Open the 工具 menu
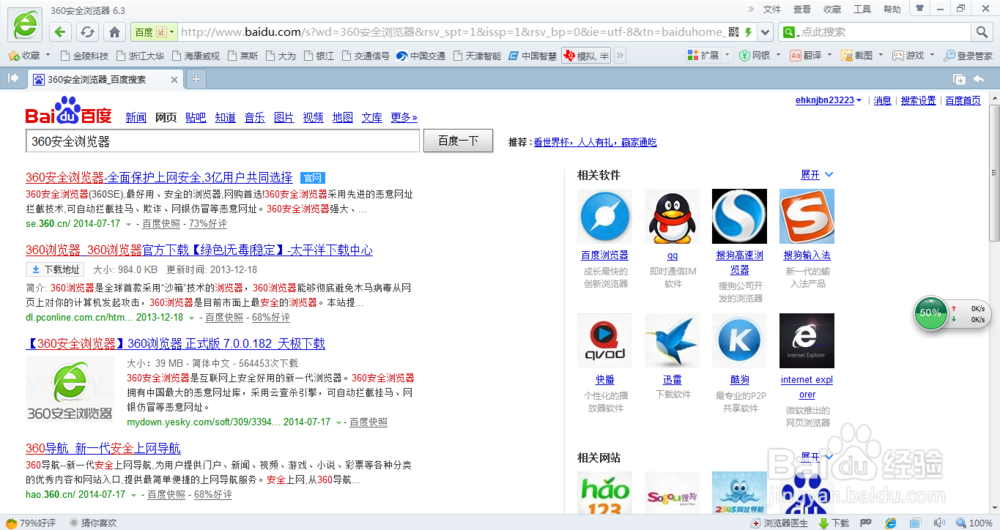Viewport: 1000px width, 530px height. tap(862, 9)
